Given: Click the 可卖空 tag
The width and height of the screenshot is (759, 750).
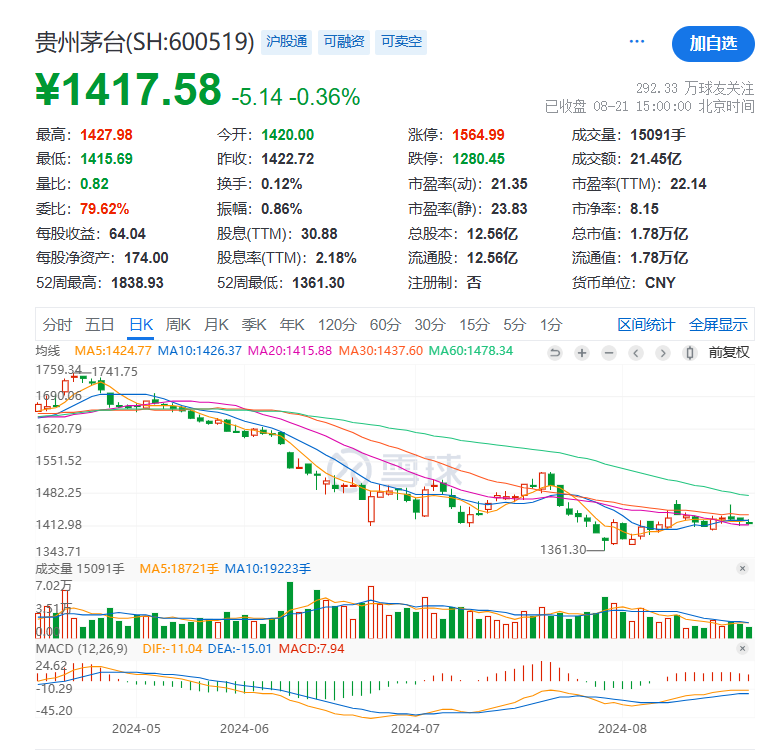Looking at the screenshot, I should coord(401,42).
